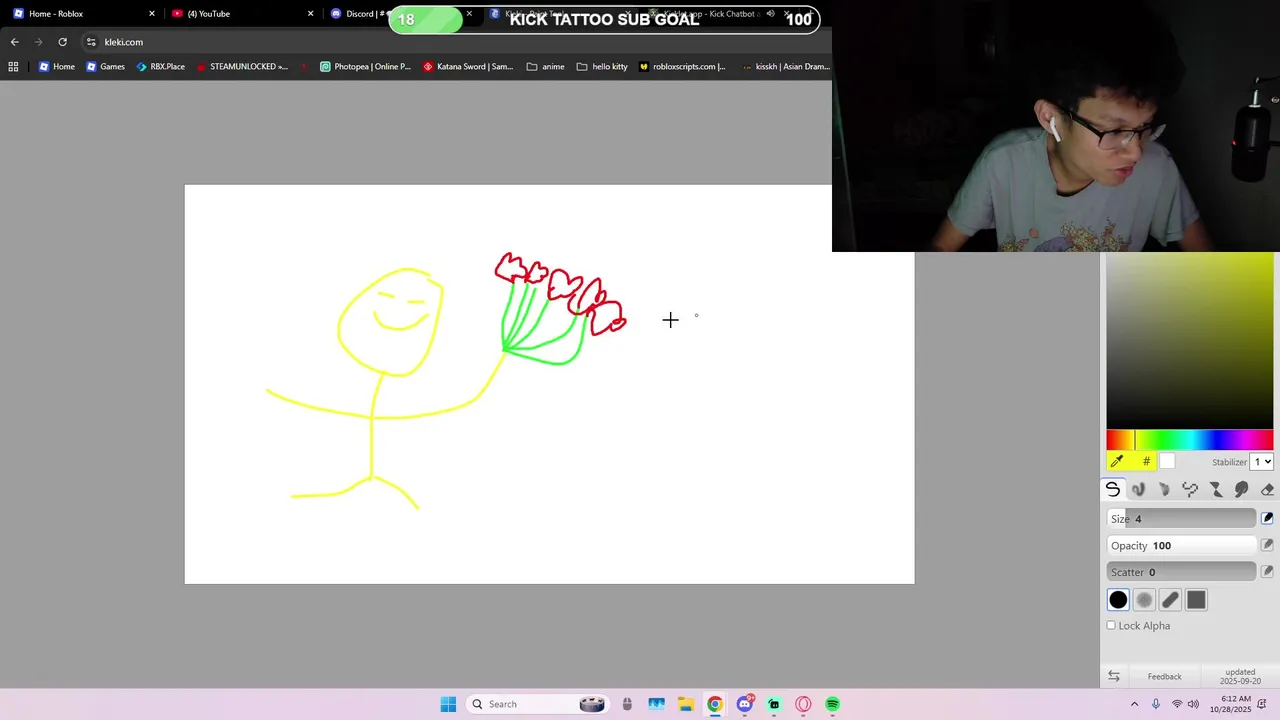The image size is (1280, 720).
Task: Open Spotify from the taskbar
Action: pos(832,704)
